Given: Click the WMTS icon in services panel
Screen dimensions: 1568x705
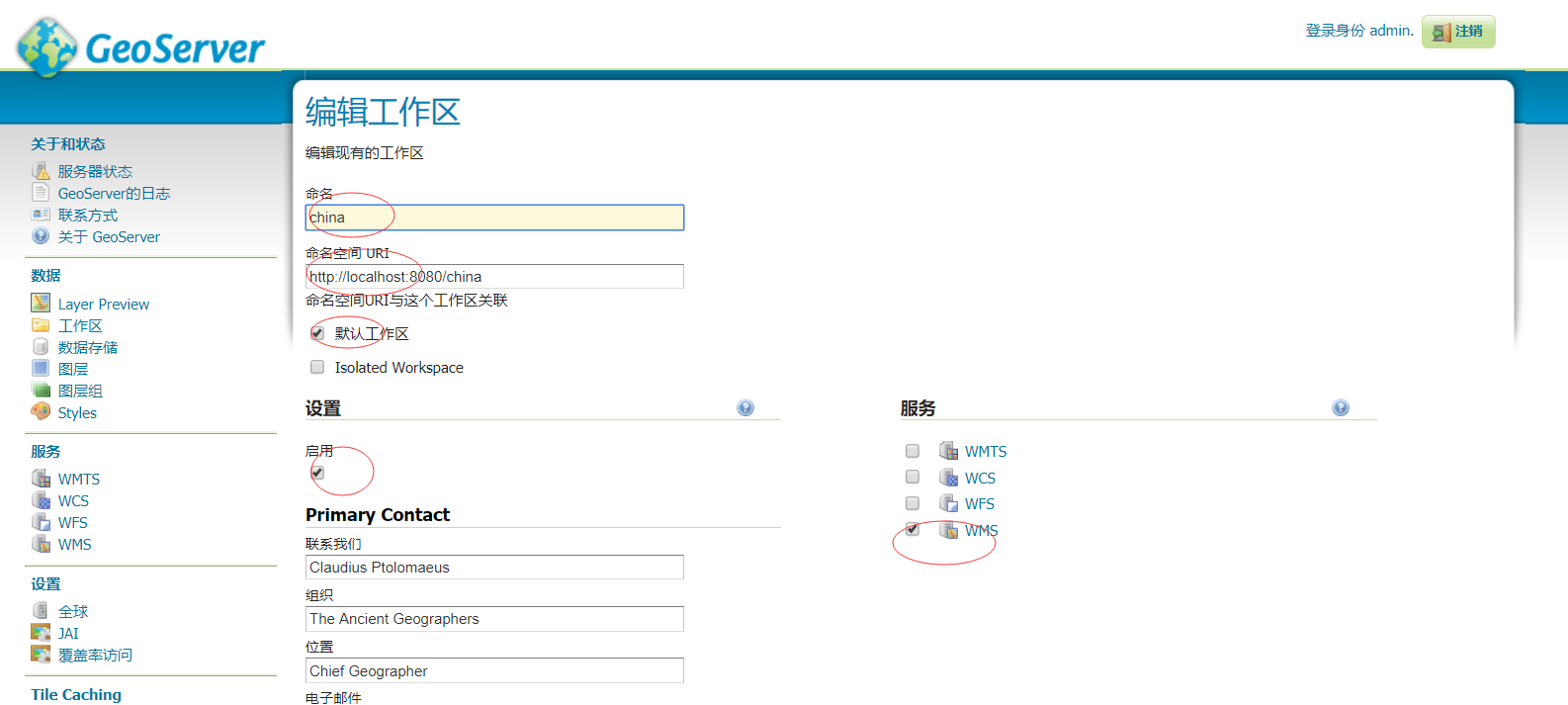Looking at the screenshot, I should coord(948,451).
